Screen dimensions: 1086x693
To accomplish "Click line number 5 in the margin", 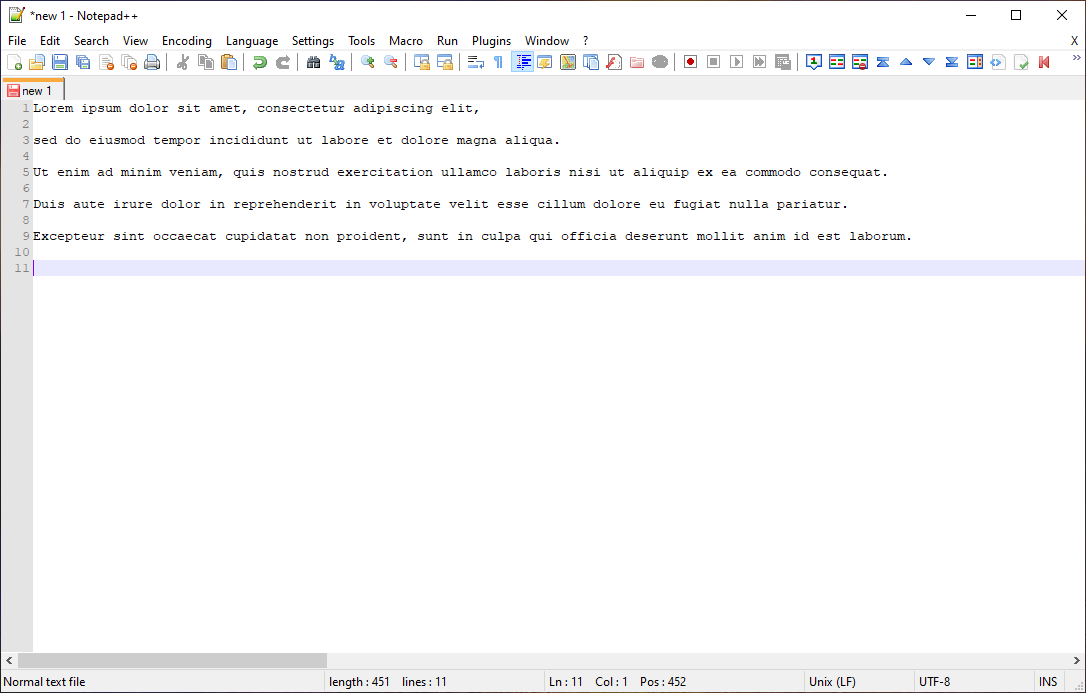I will pyautogui.click(x=26, y=172).
